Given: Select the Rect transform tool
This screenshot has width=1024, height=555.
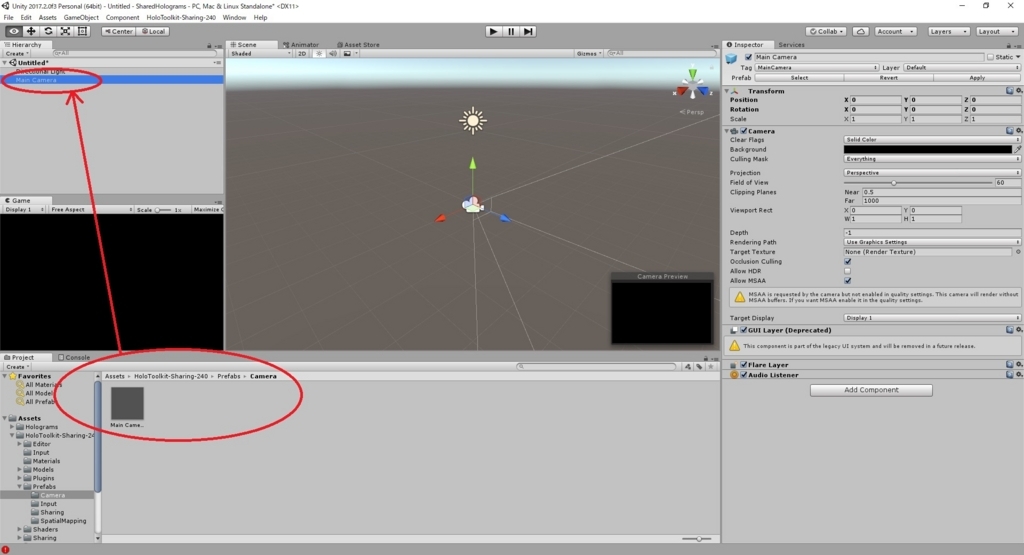Looking at the screenshot, I should point(82,31).
